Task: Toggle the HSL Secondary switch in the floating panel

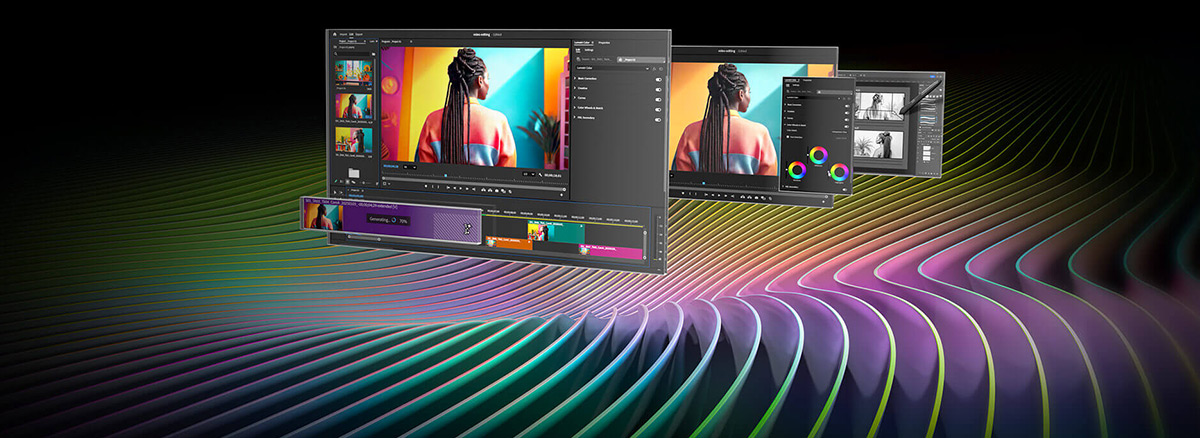Action: (844, 190)
